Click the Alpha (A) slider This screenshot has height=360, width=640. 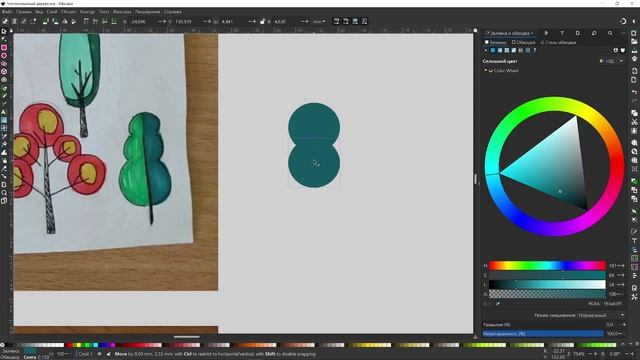(x=547, y=294)
